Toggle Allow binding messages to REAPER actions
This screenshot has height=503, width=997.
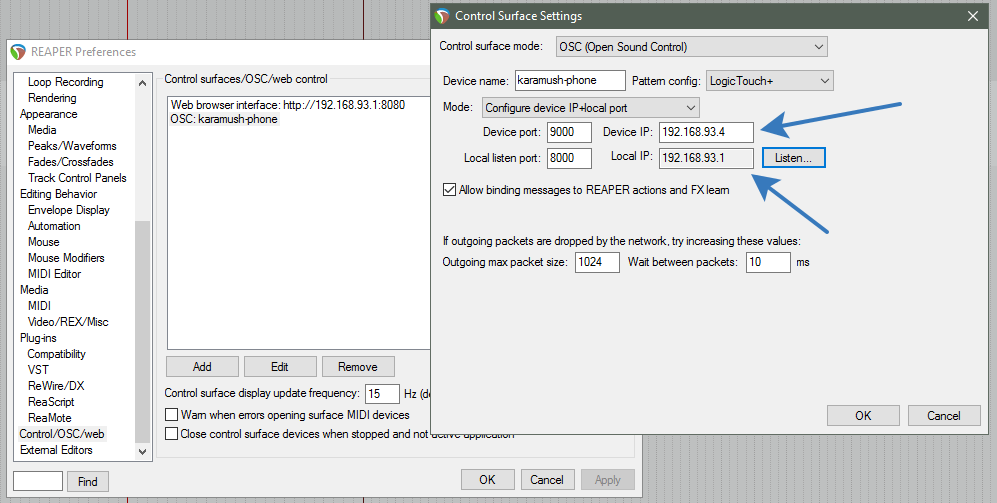pyautogui.click(x=450, y=189)
